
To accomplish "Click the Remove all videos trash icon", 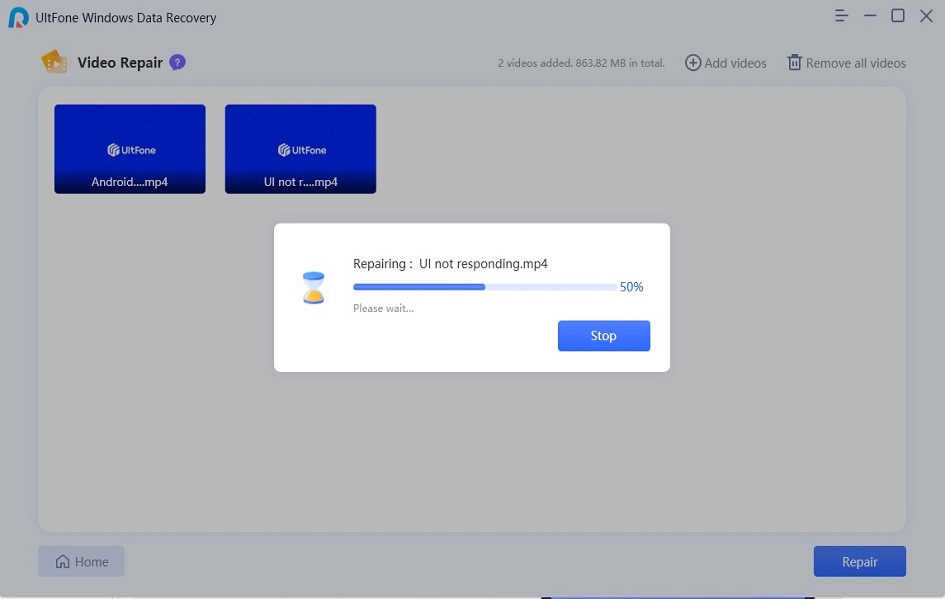I will point(794,63).
